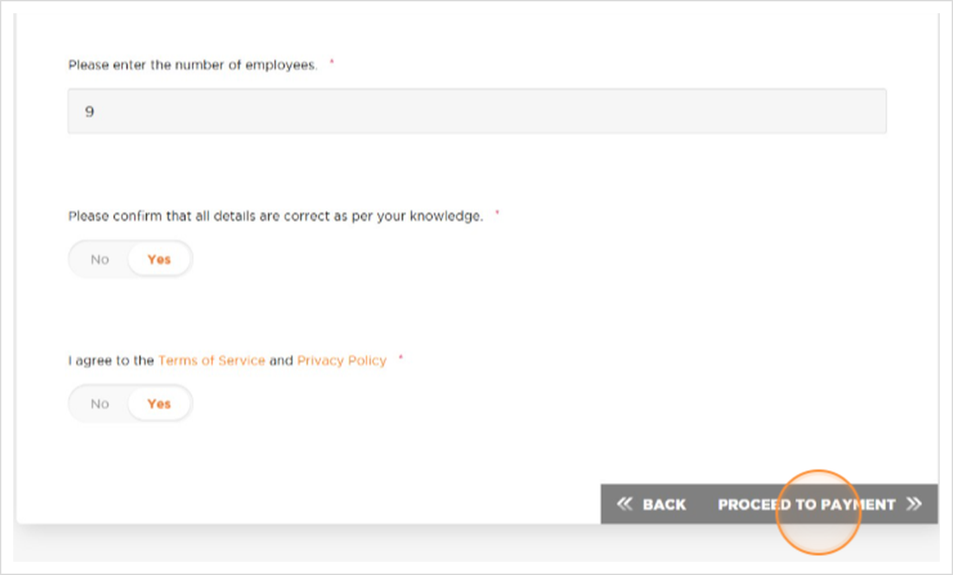Open the Terms of Service link

pyautogui.click(x=212, y=360)
